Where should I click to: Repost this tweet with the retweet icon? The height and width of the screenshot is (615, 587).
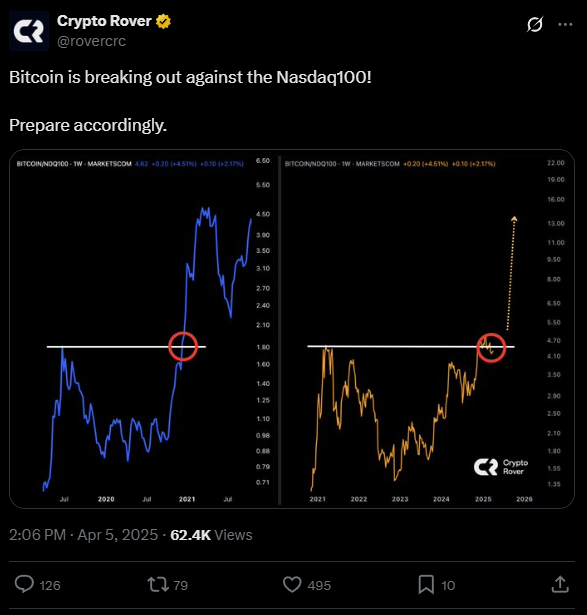158,584
